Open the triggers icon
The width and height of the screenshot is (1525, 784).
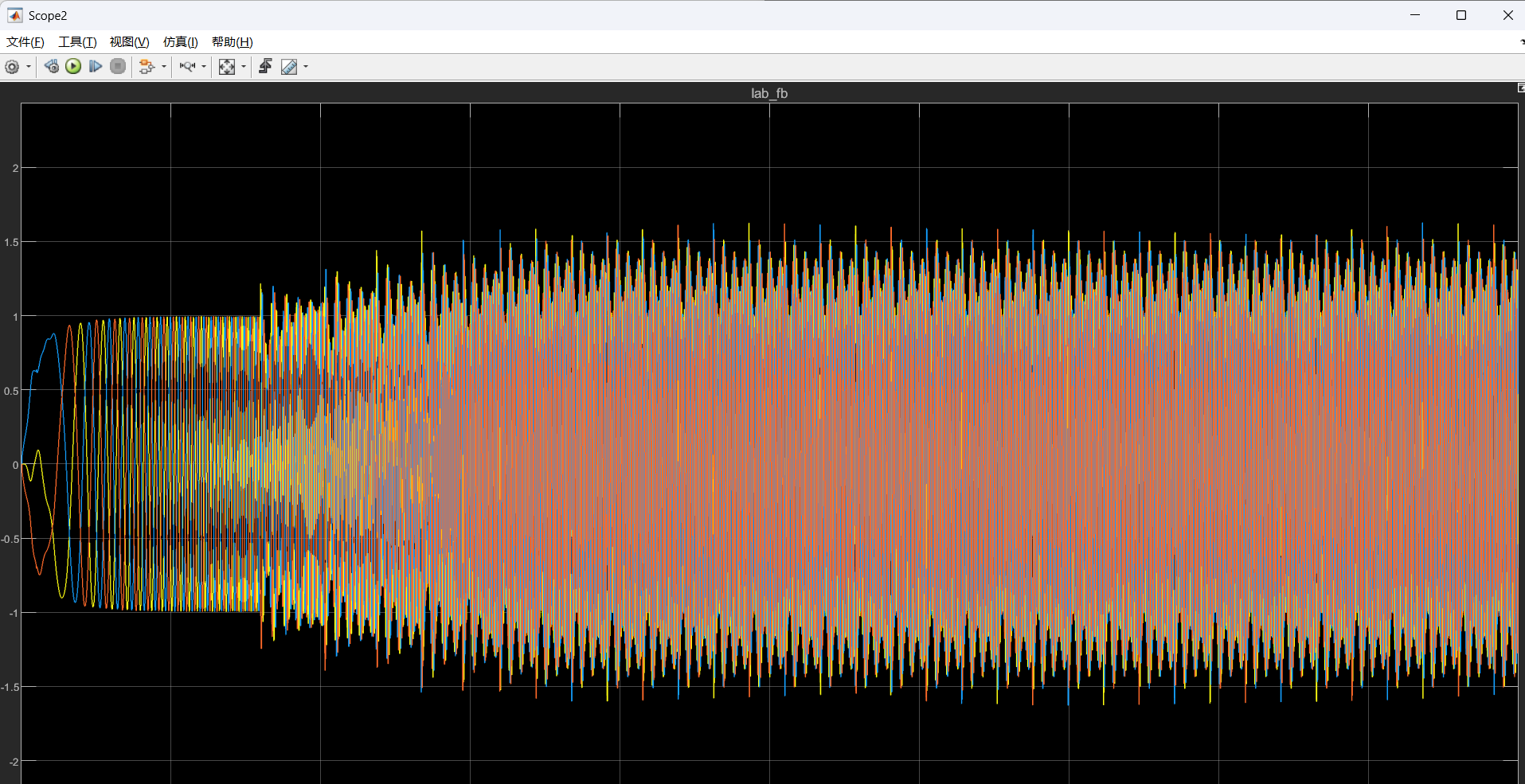(x=265, y=67)
